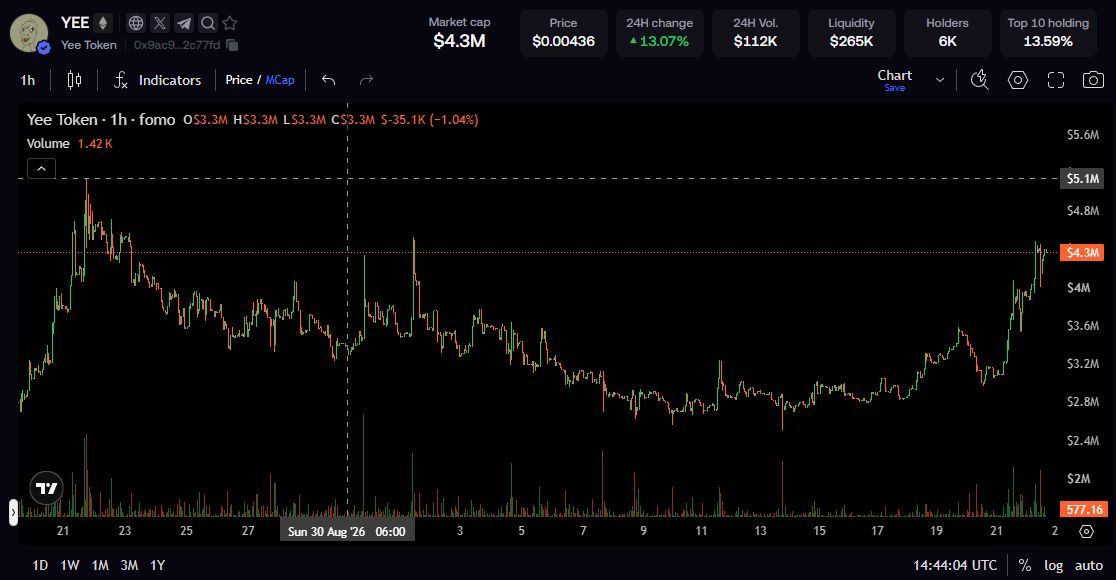Viewport: 1116px width, 580px height.
Task: Open the time axis settings gear
Action: coord(1086,531)
